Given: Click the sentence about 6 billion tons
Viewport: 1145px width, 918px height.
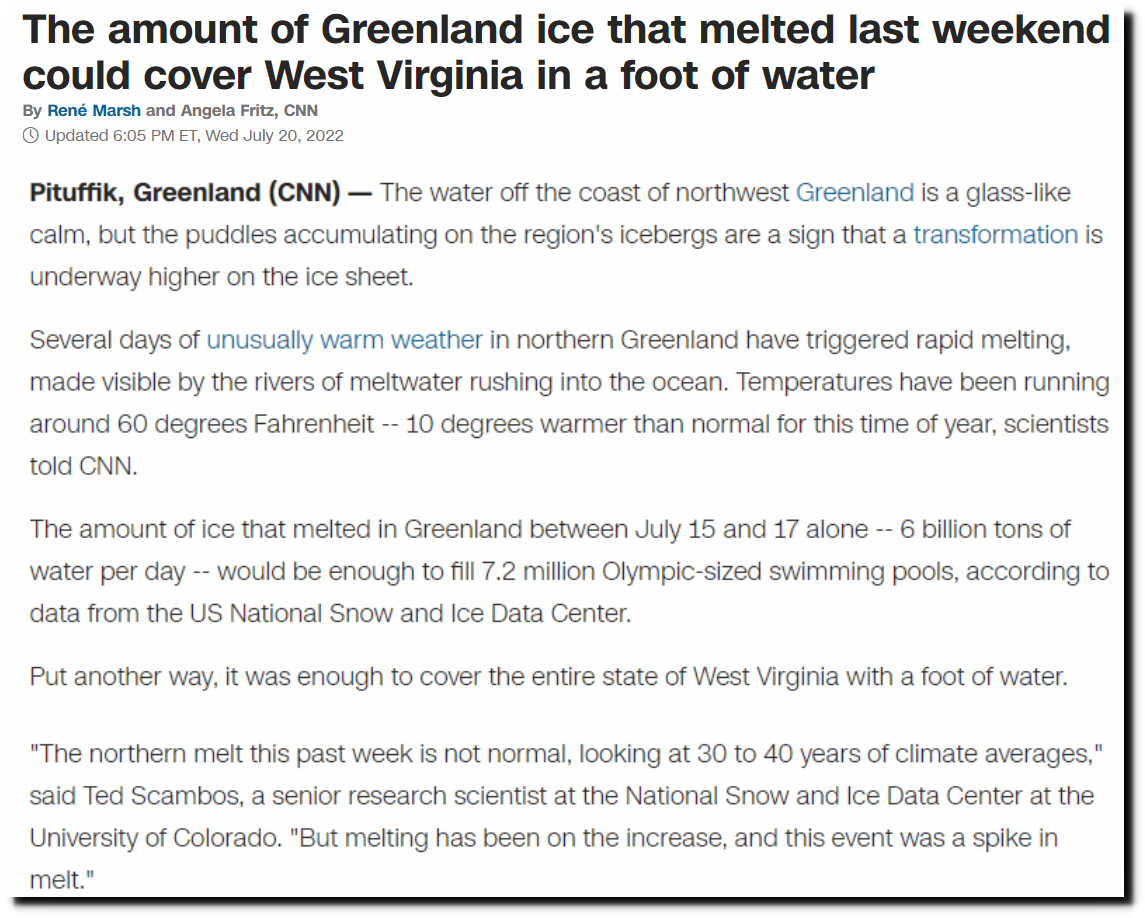Looking at the screenshot, I should click(570, 571).
